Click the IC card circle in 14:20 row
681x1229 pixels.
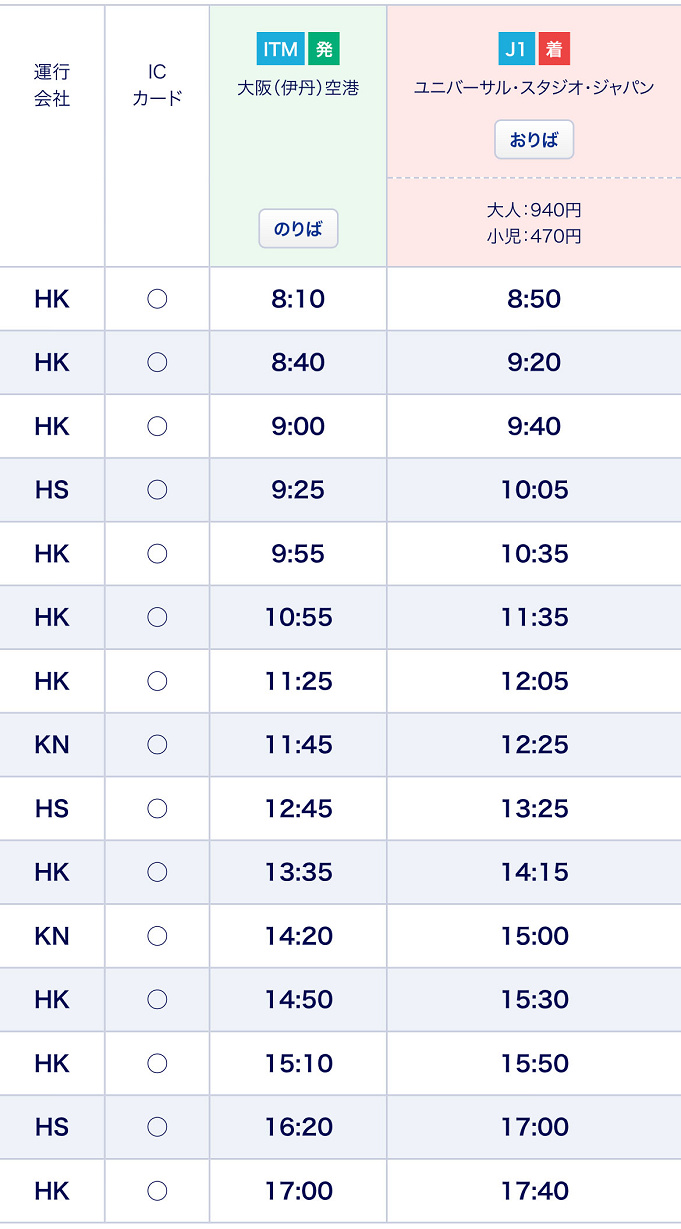tap(157, 936)
